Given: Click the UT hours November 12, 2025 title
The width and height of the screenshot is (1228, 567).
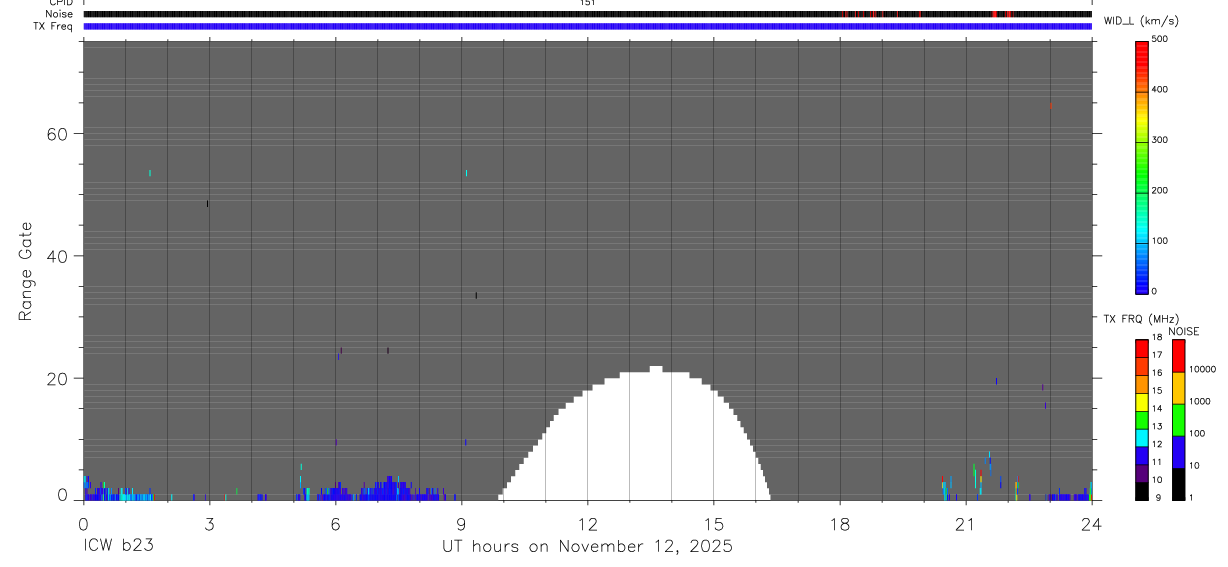Looking at the screenshot, I should (x=587, y=547).
